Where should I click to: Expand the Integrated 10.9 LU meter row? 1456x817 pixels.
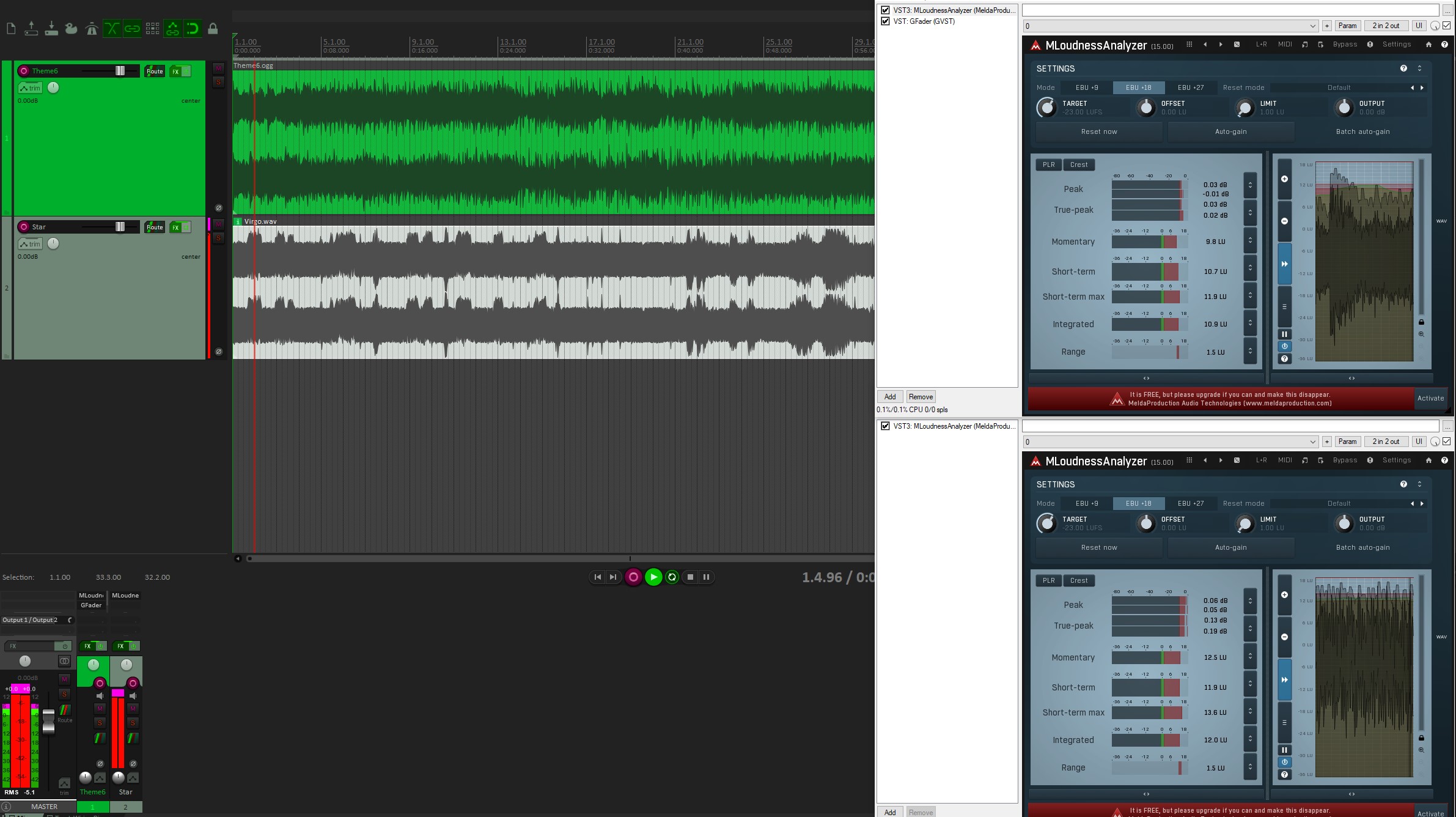coord(1250,323)
